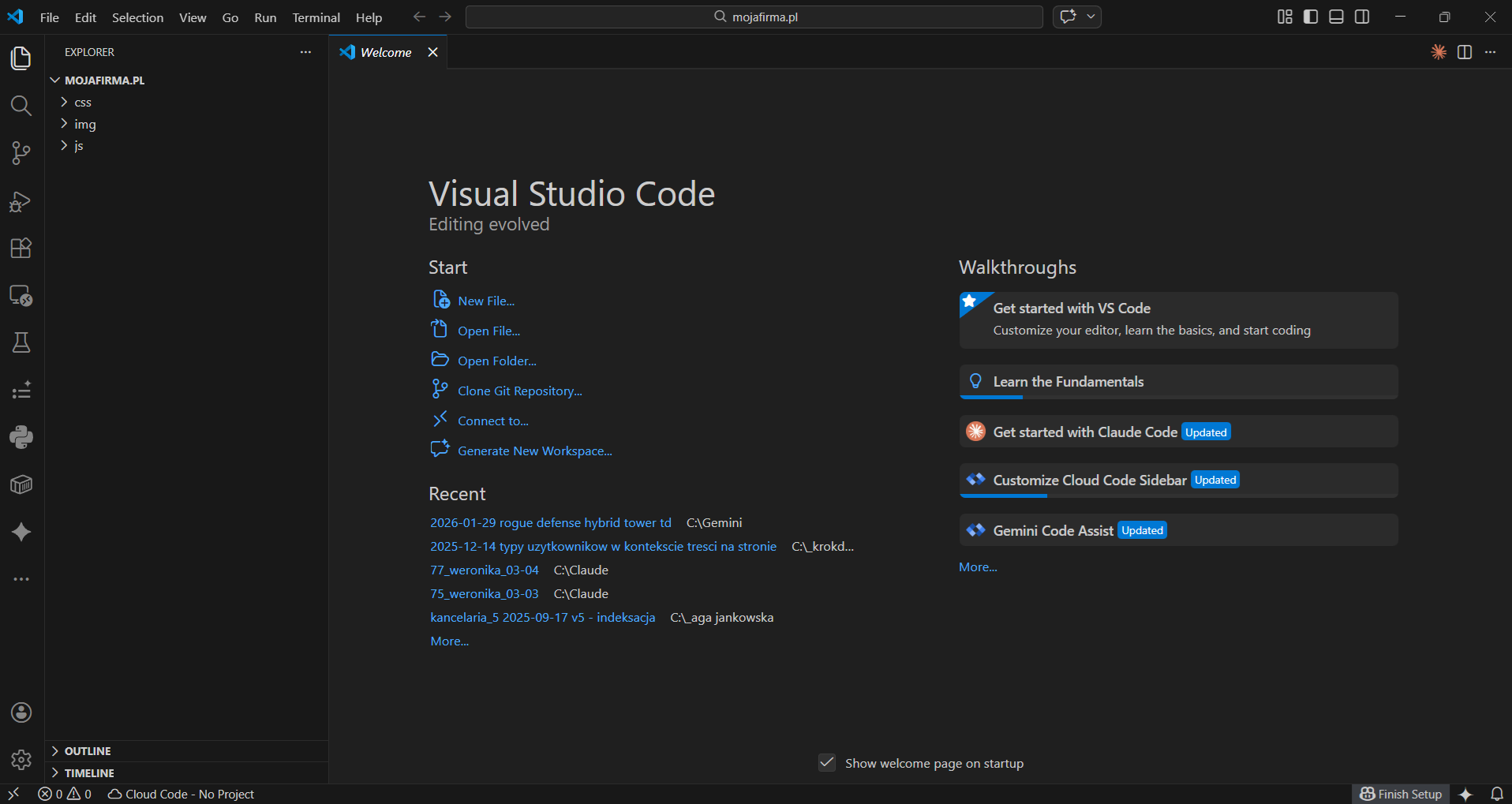Toggle the bottom panel layout control

[1336, 16]
